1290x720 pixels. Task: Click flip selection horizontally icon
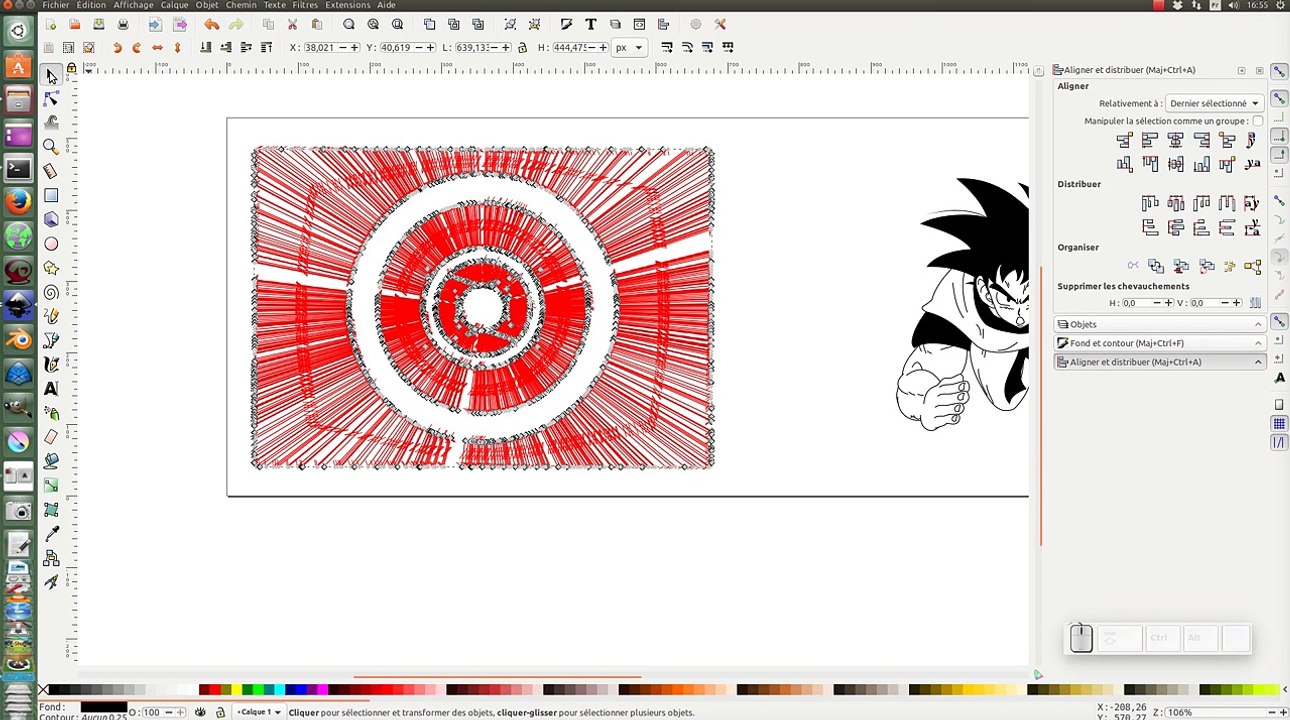coord(157,48)
